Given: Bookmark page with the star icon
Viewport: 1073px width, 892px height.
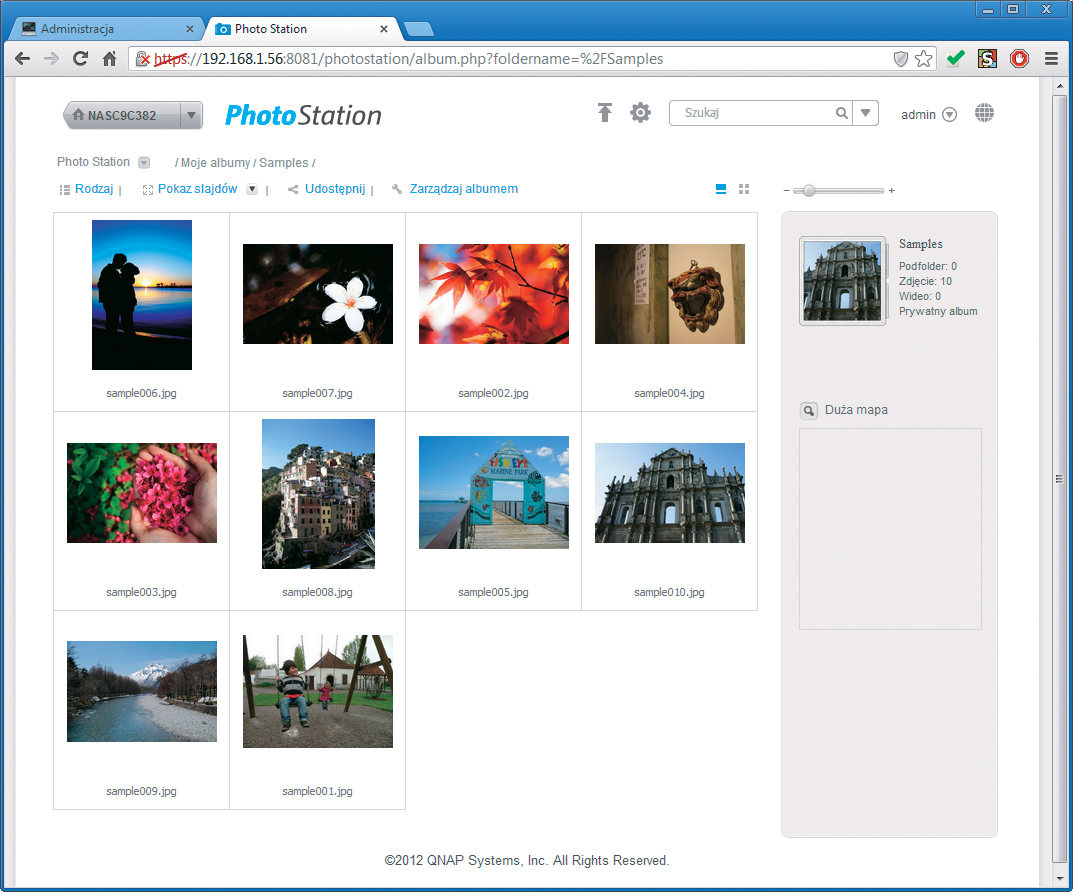Looking at the screenshot, I should pos(923,59).
